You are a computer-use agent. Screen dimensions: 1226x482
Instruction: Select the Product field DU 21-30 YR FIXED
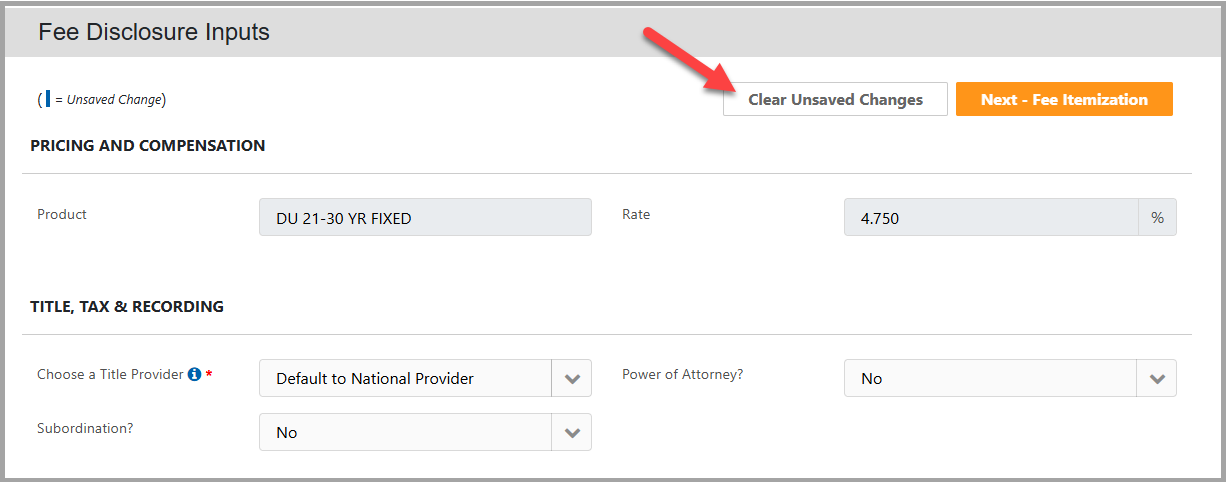pos(425,218)
